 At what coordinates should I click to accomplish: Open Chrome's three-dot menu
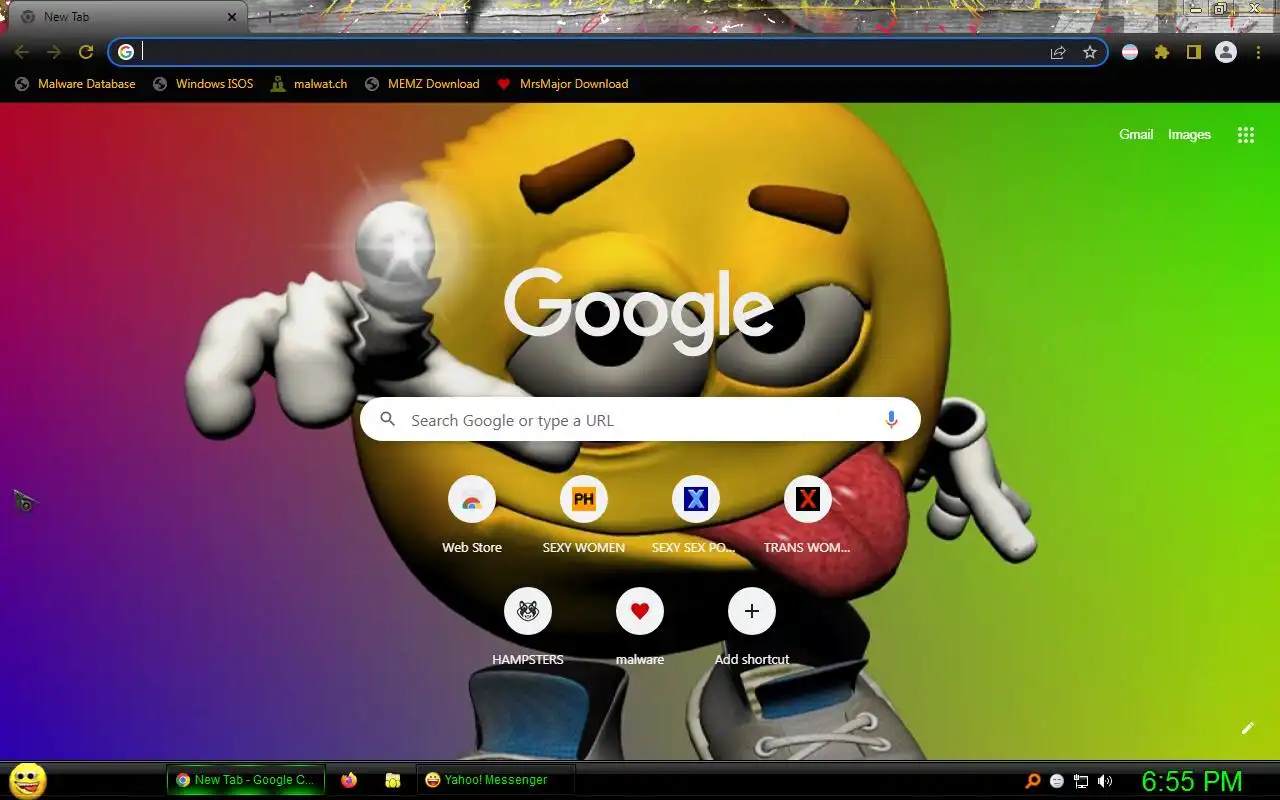[x=1258, y=52]
